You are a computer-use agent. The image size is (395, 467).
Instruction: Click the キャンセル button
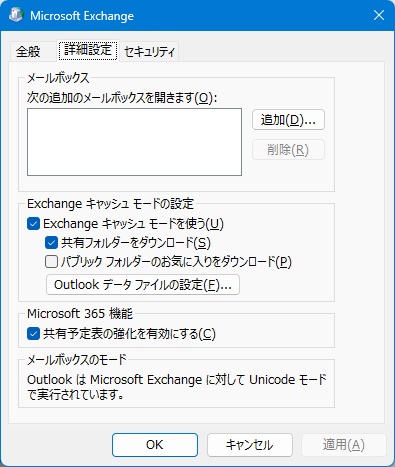pyautogui.click(x=250, y=445)
